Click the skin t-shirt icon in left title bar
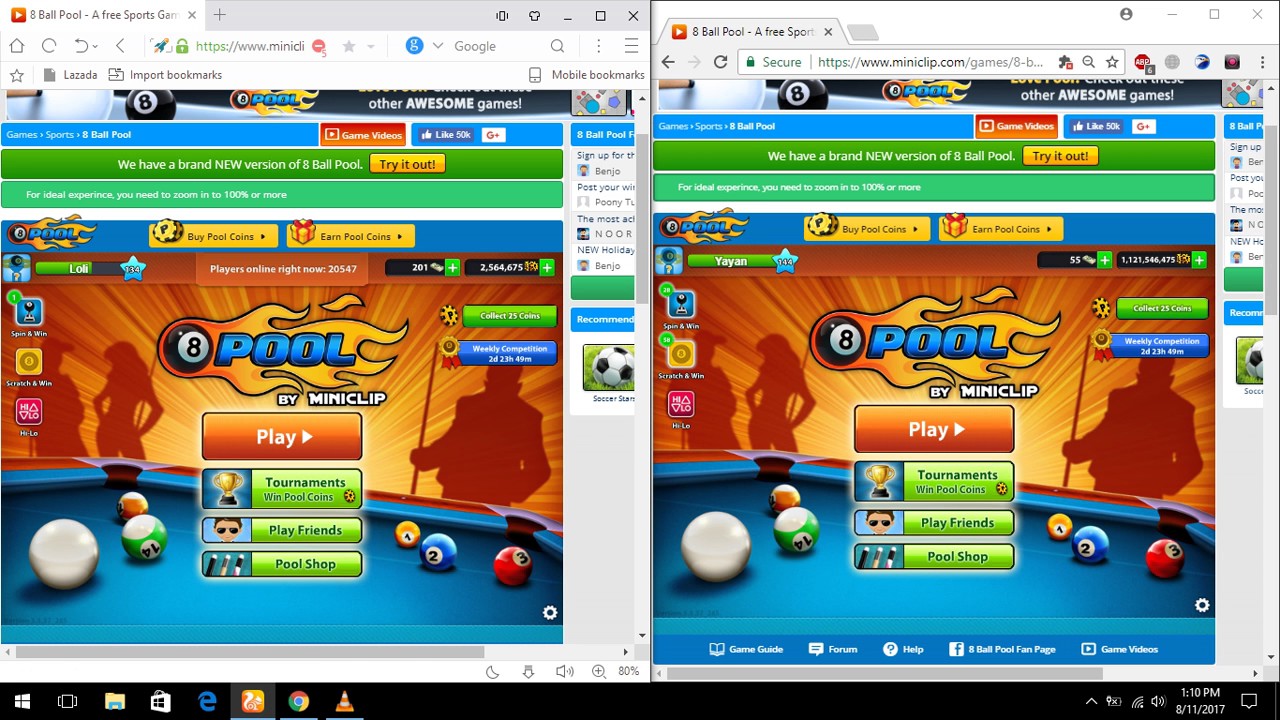The width and height of the screenshot is (1280, 720). [x=534, y=16]
